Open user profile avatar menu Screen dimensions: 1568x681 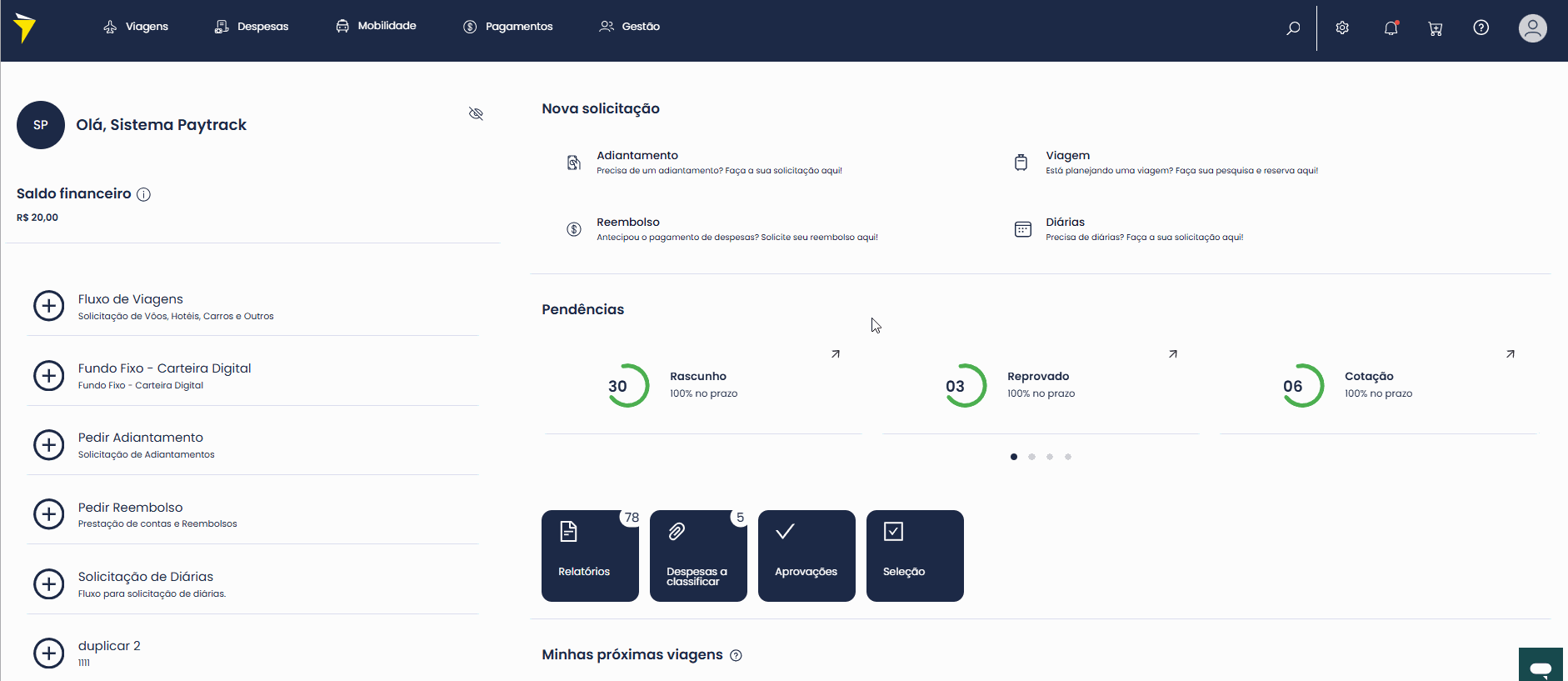pyautogui.click(x=1532, y=28)
